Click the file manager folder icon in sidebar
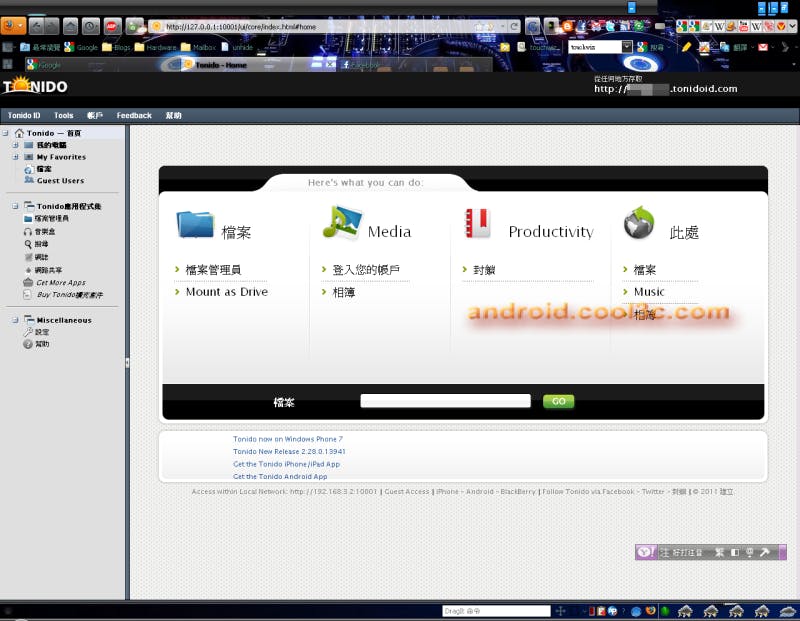The width and height of the screenshot is (800, 621). point(28,218)
